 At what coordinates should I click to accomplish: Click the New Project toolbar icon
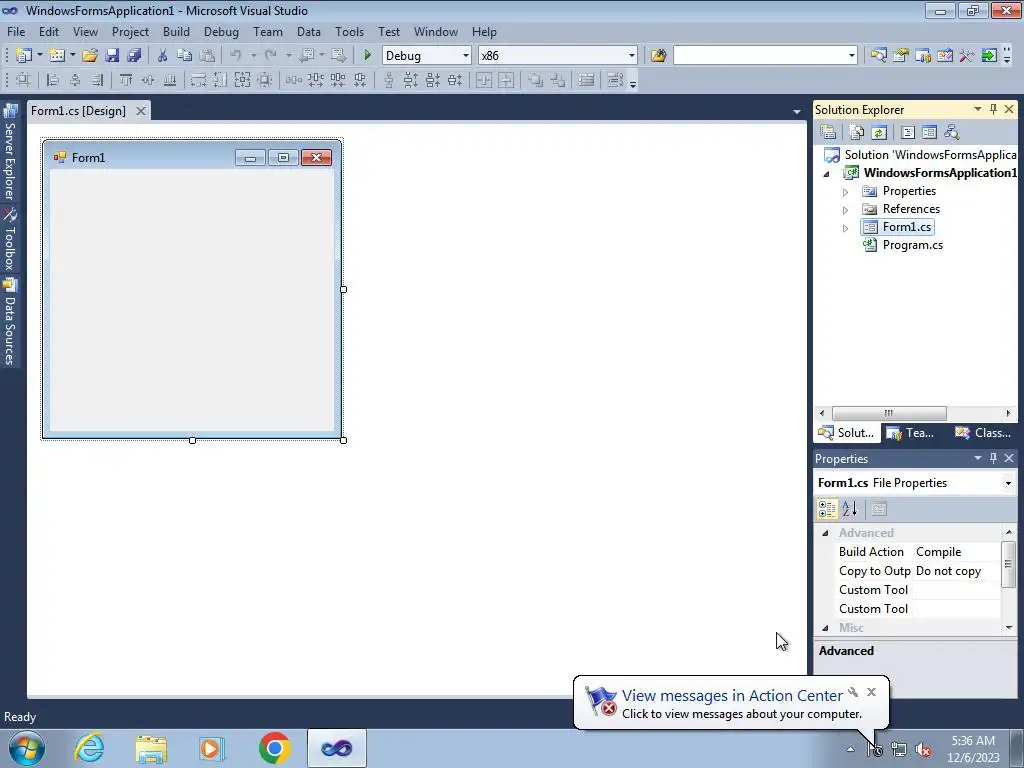[24, 56]
